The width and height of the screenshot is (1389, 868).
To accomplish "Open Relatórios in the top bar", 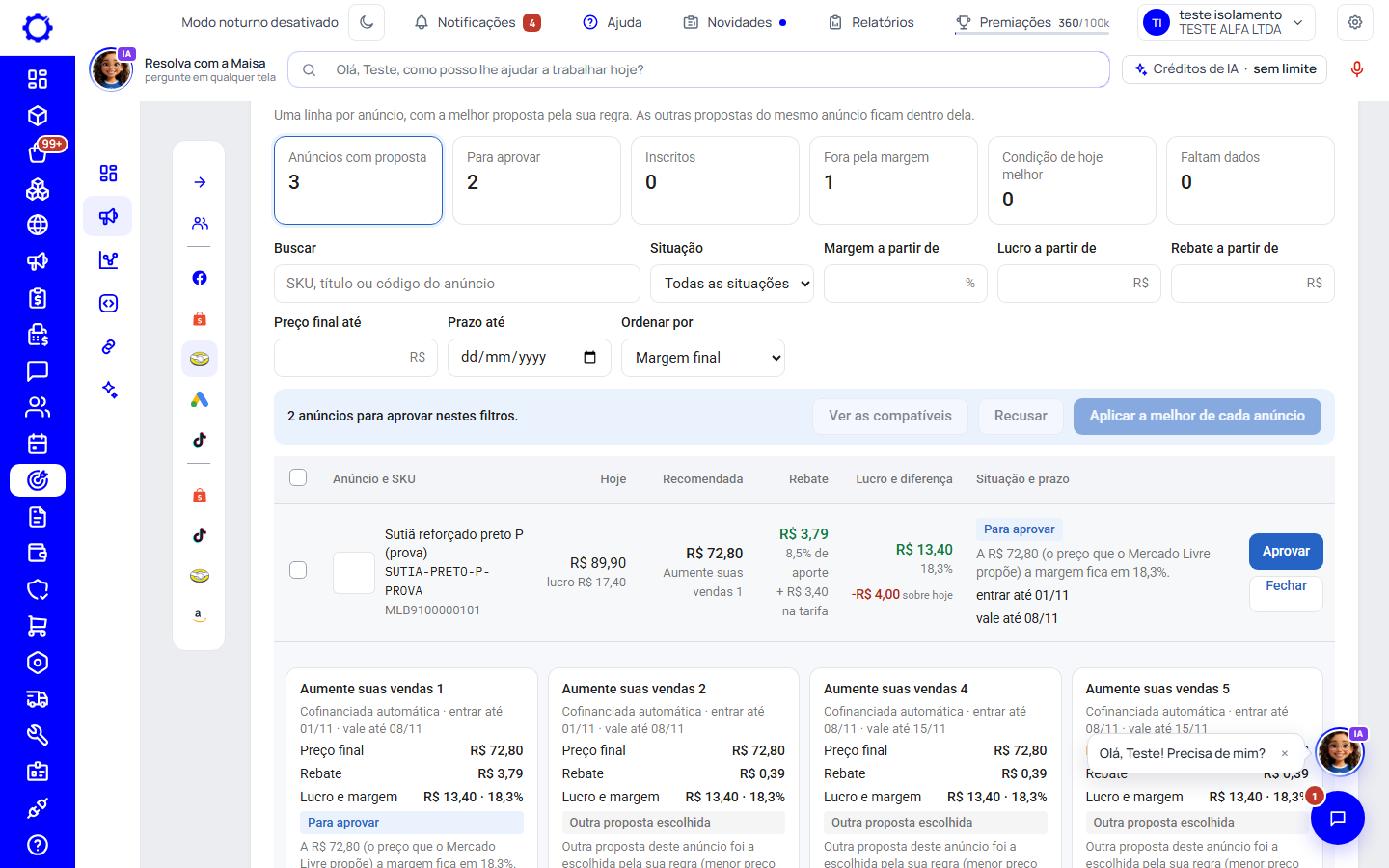I will [x=871, y=22].
